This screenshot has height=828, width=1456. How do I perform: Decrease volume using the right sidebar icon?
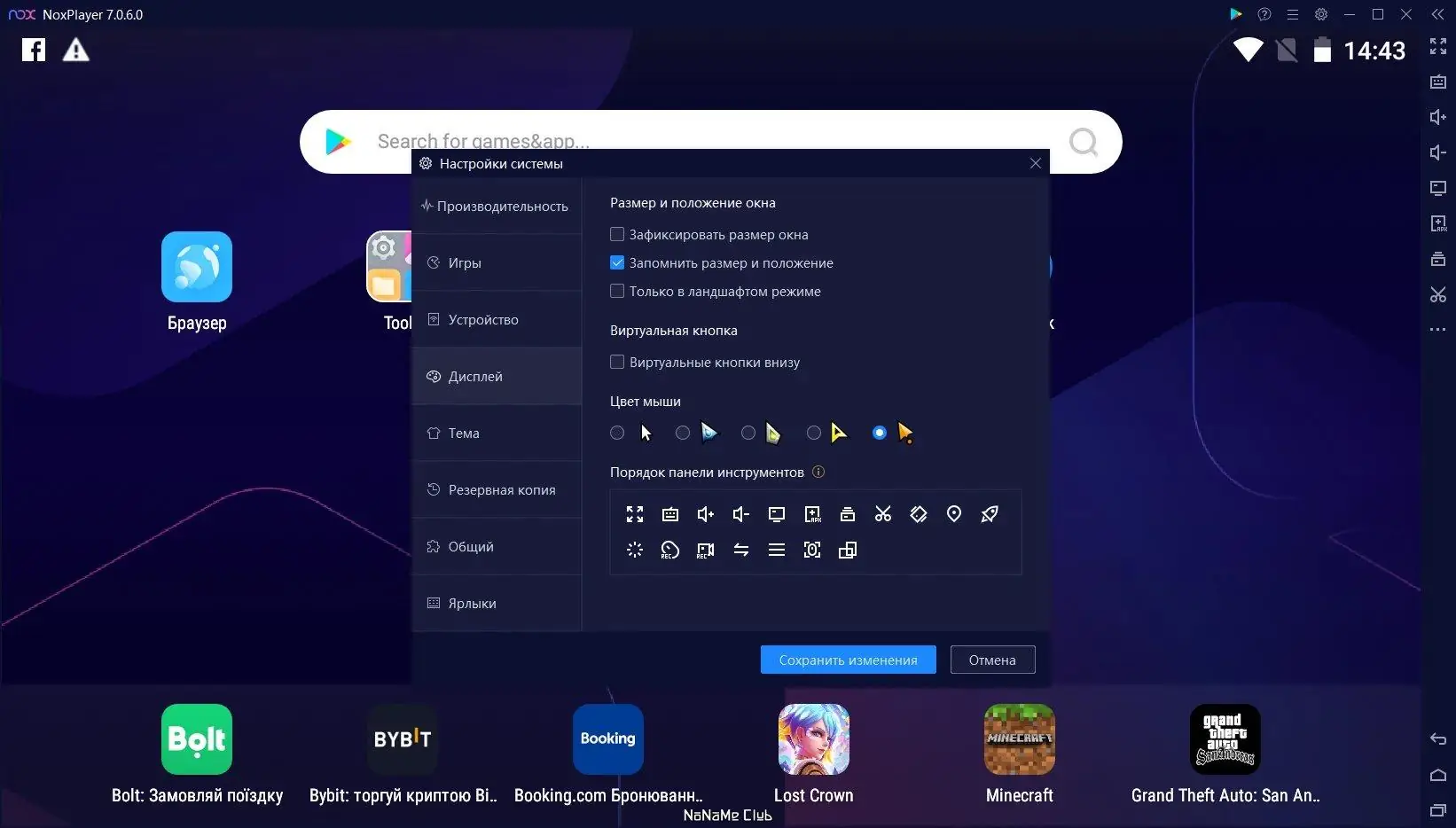1438,152
